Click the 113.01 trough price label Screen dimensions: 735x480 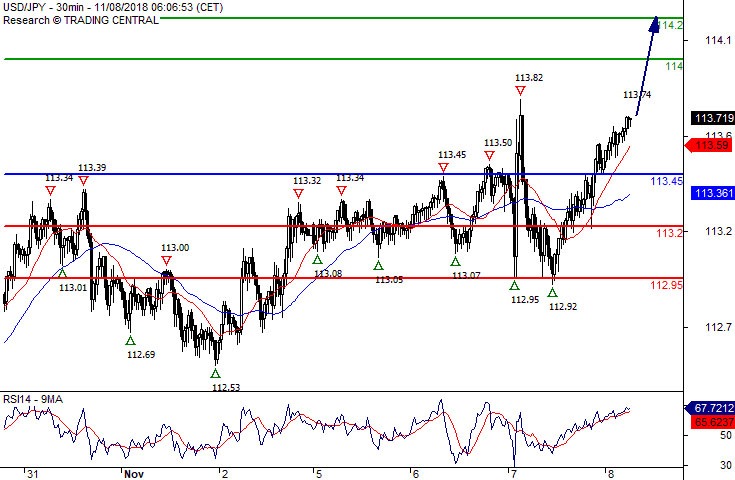pyautogui.click(x=73, y=287)
